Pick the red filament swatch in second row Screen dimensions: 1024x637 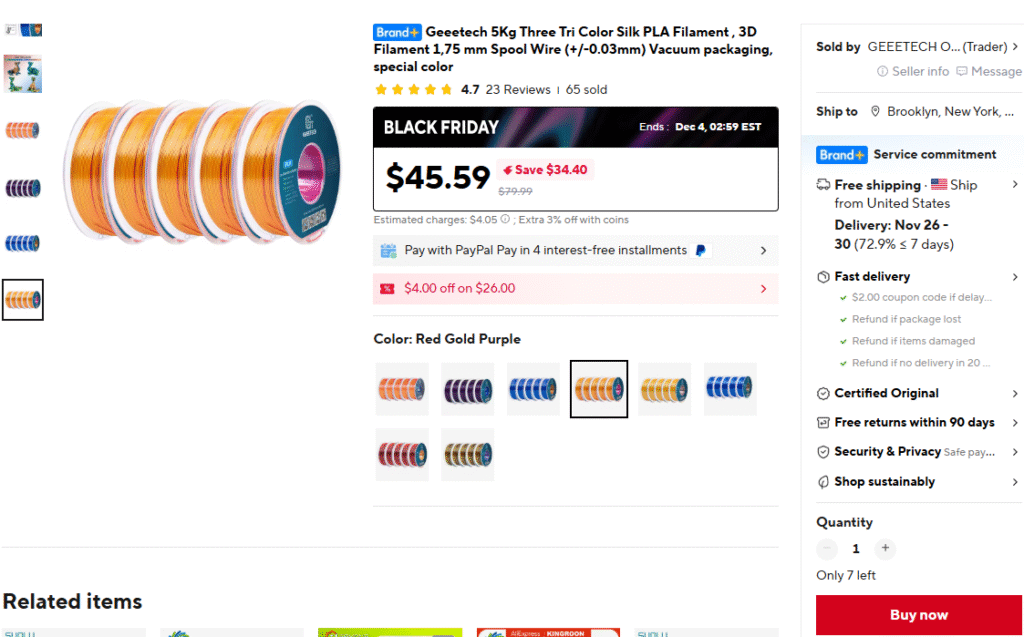pos(402,455)
